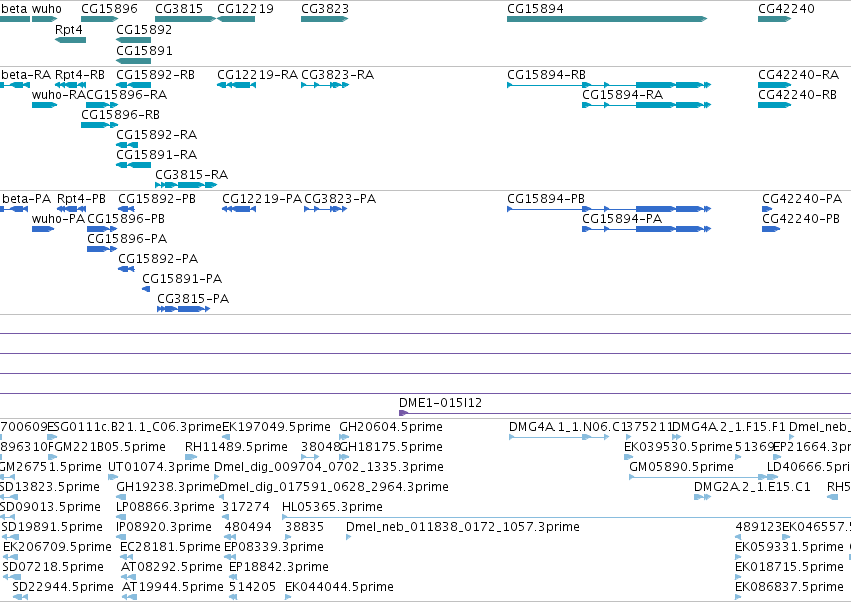Select the EK044044.5prime EST label

[x=339, y=587]
